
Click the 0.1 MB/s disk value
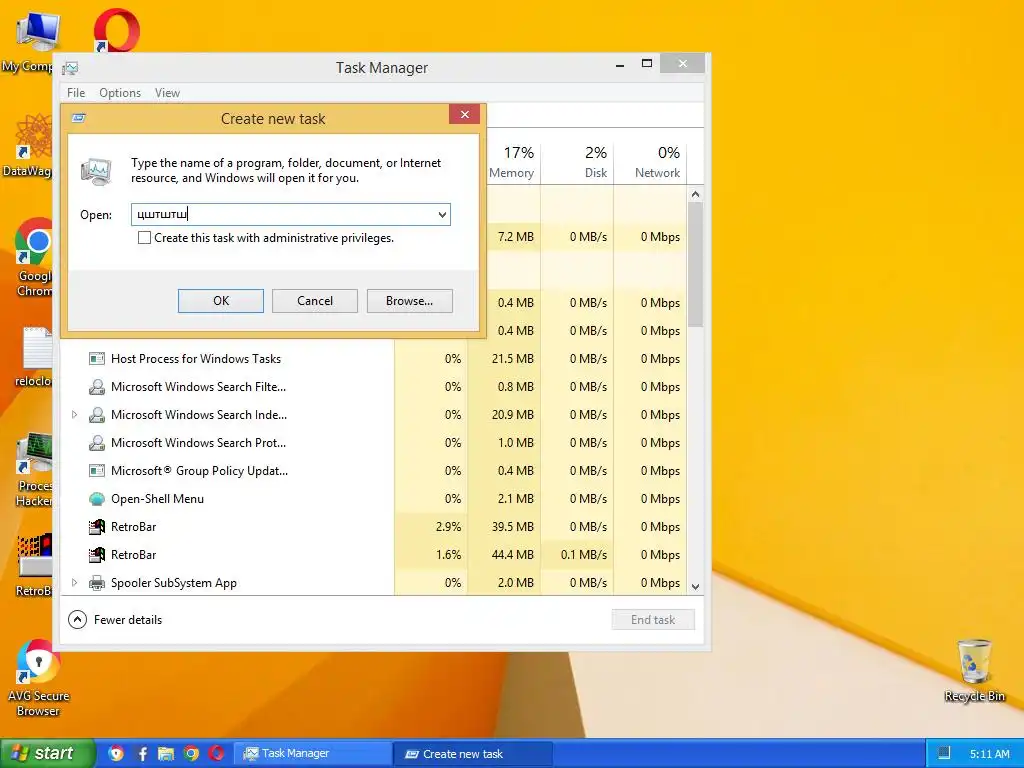(584, 555)
